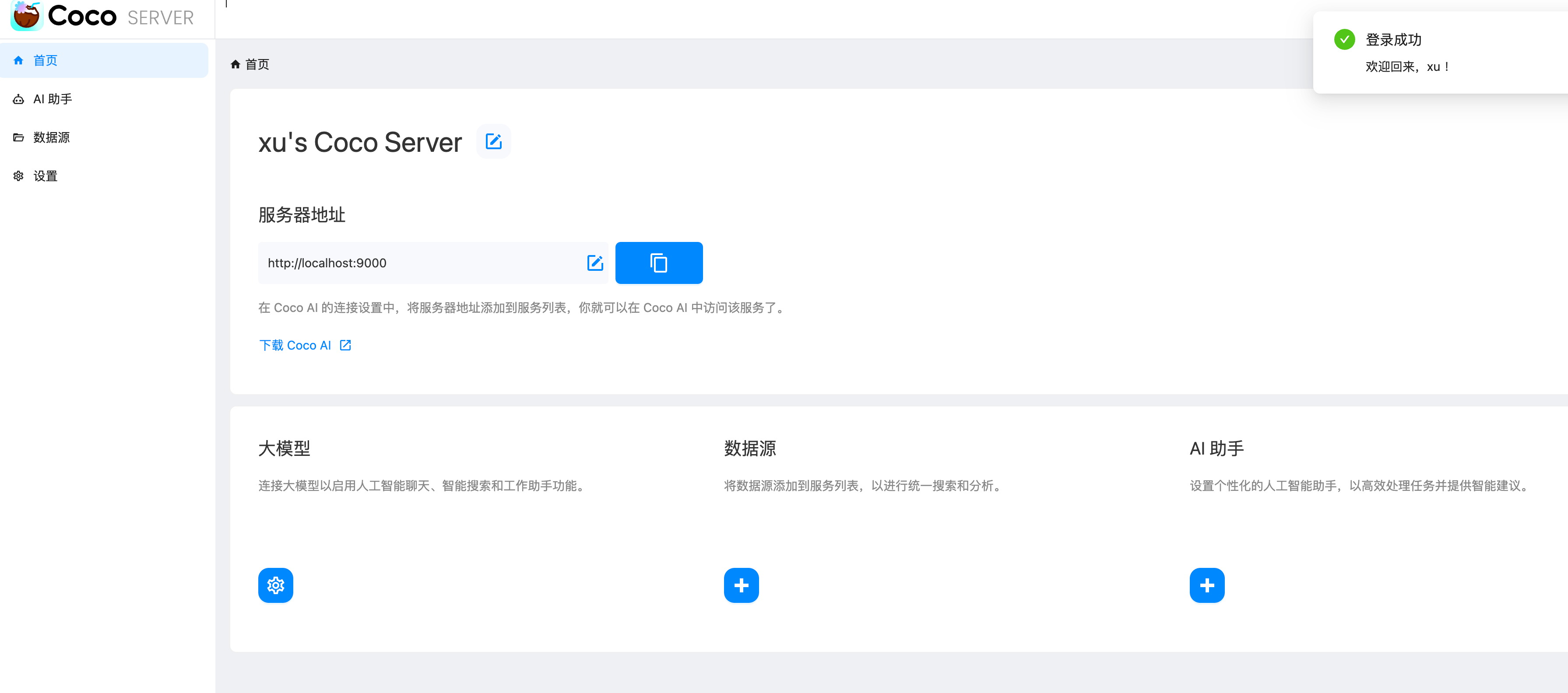The width and height of the screenshot is (1568, 693).
Task: Open the AI 助手 sidebar menu
Action: [x=52, y=99]
